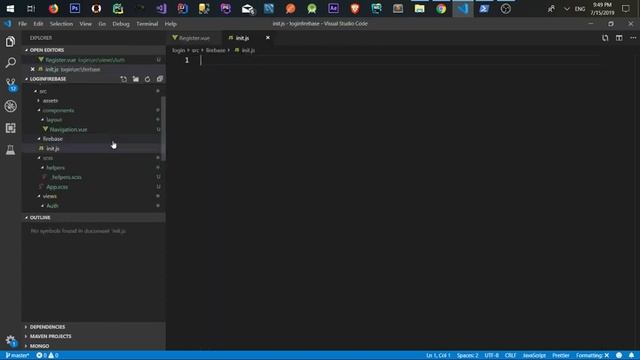Click errors and warnings count in status bar

pyautogui.click(x=47, y=356)
